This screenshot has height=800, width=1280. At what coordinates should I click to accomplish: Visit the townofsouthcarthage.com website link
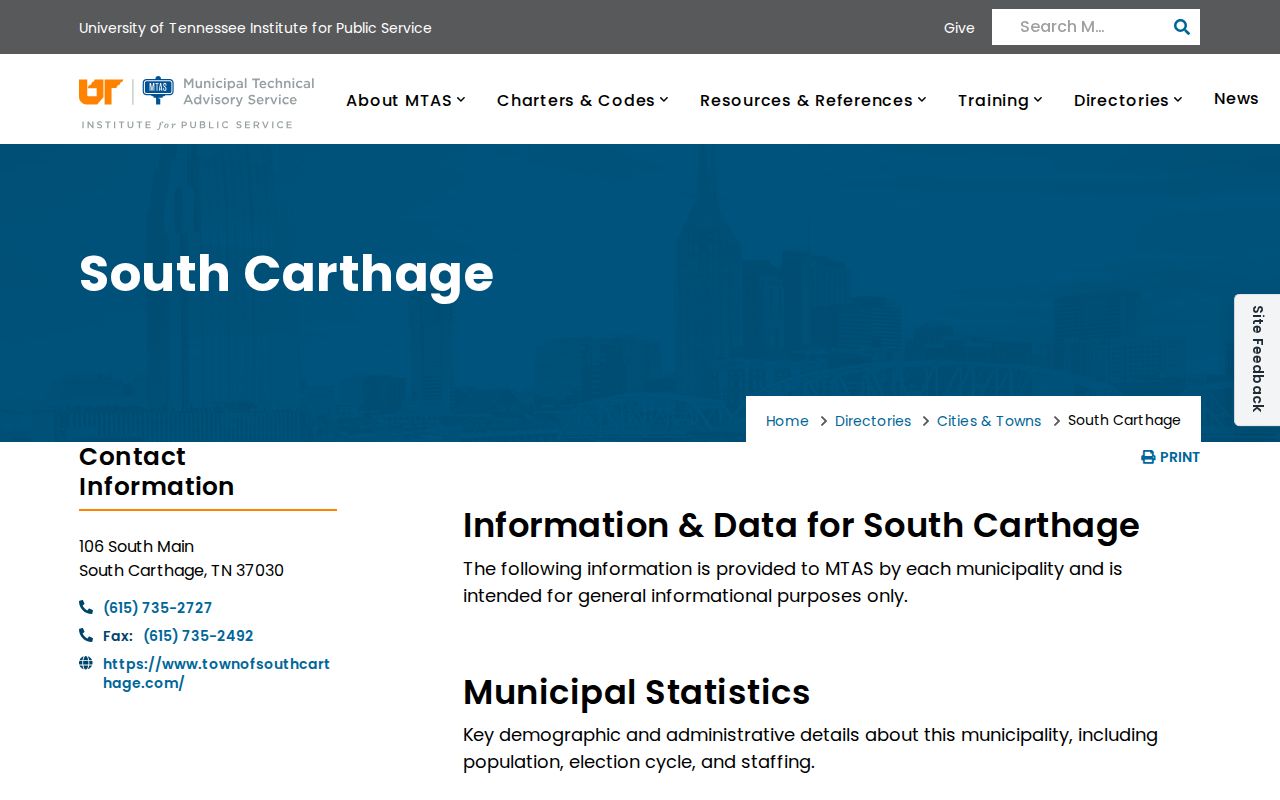click(216, 673)
